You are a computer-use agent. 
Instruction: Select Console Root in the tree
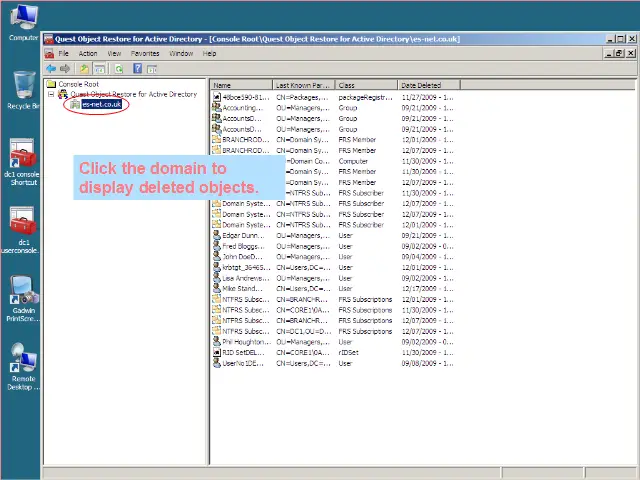tap(78, 84)
